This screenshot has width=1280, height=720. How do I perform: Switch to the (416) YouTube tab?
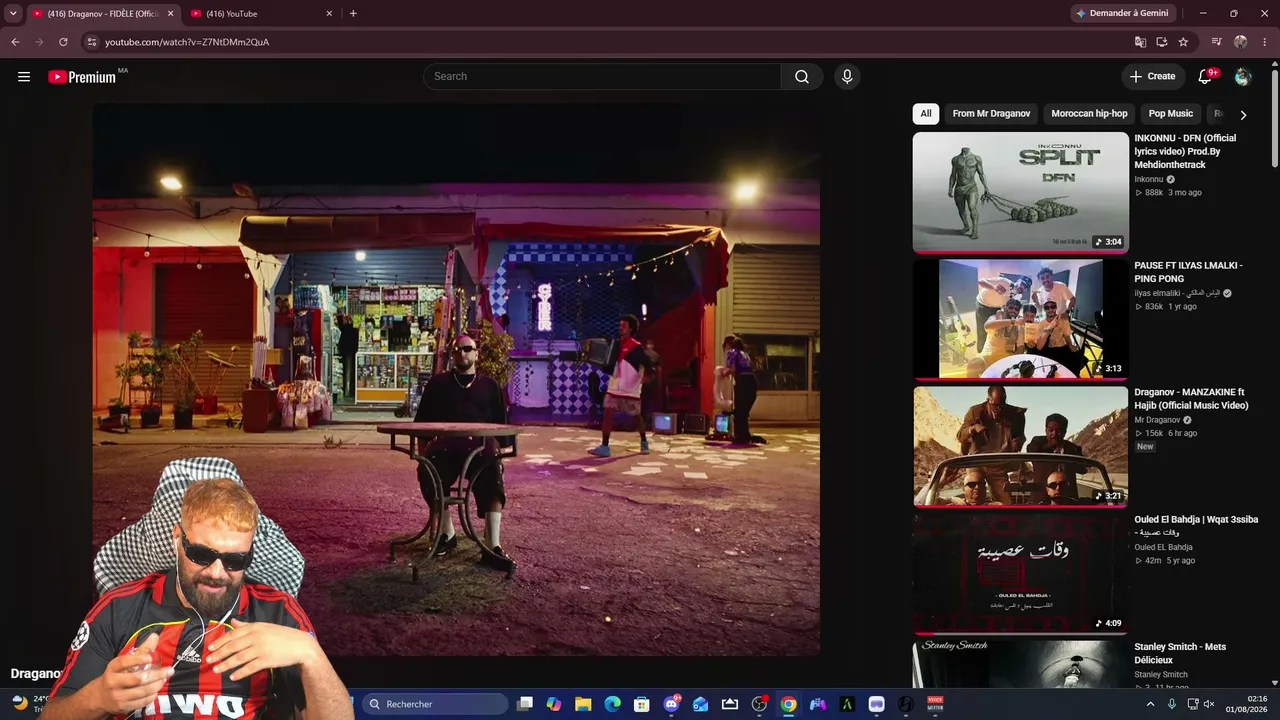click(x=262, y=13)
